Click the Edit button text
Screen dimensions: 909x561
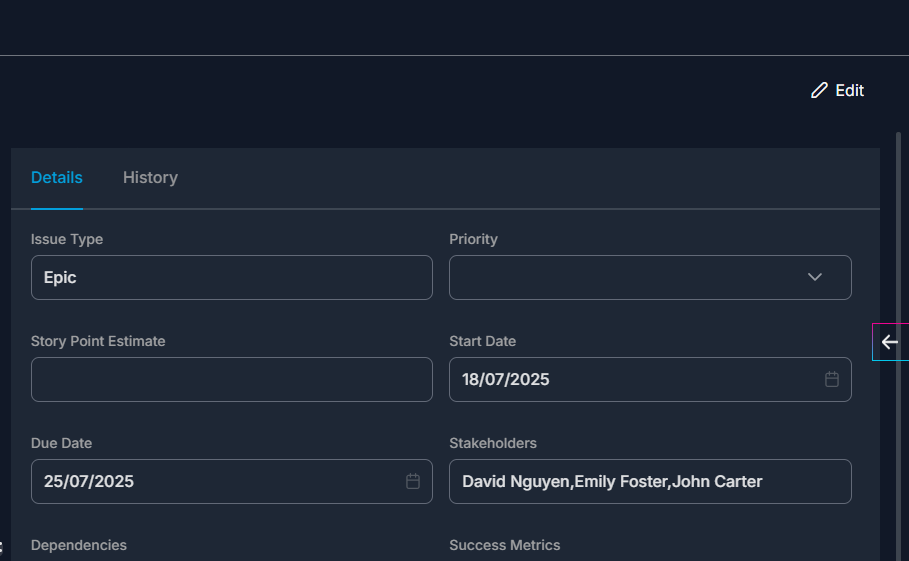pyautogui.click(x=850, y=90)
